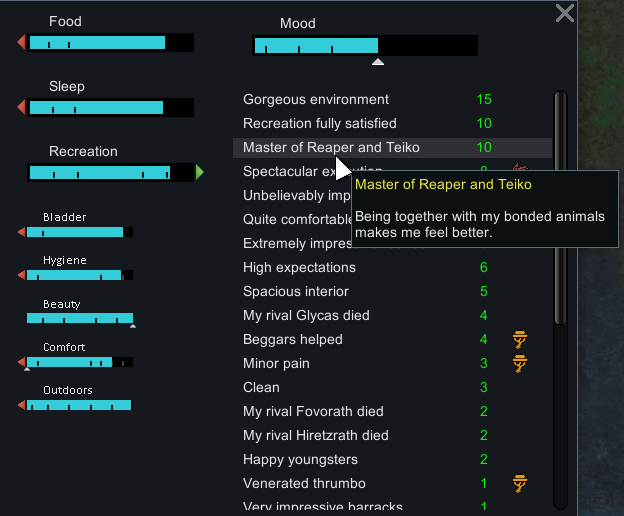Select the Gorgeous environment thought
624x516 pixels.
(316, 99)
